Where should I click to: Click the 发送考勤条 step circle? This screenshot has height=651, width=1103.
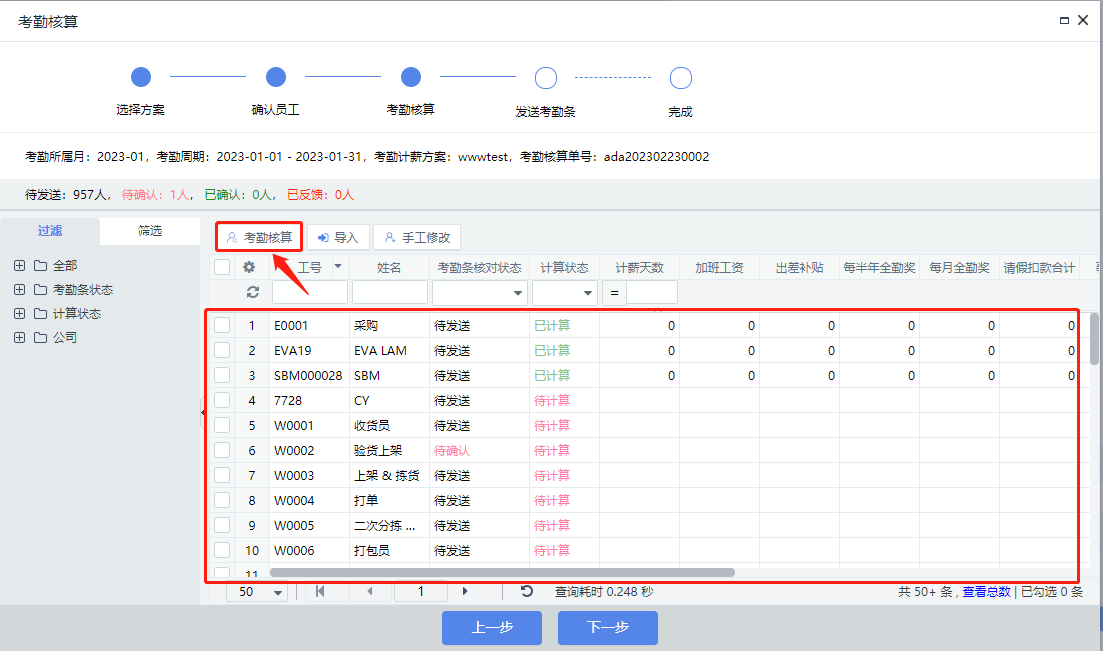(x=546, y=77)
